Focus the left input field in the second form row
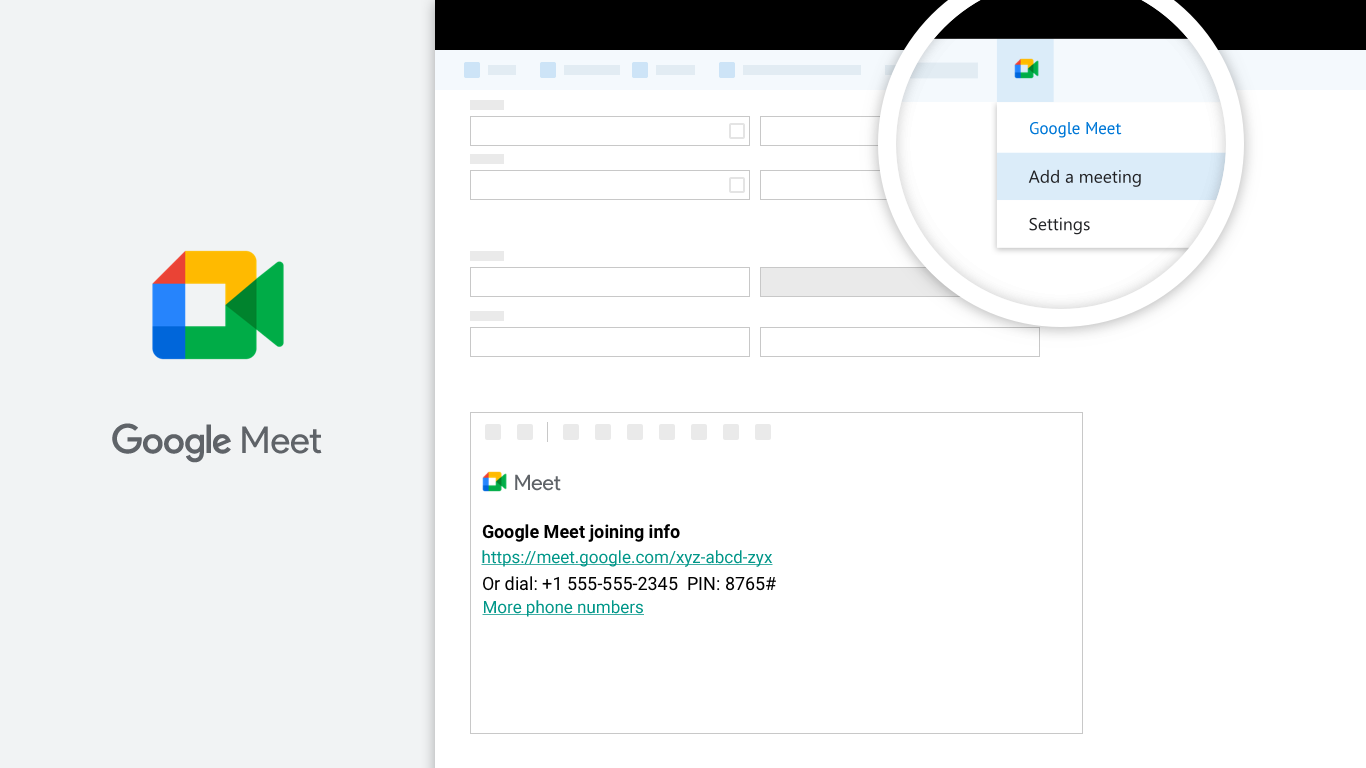1366x768 pixels. pos(610,185)
